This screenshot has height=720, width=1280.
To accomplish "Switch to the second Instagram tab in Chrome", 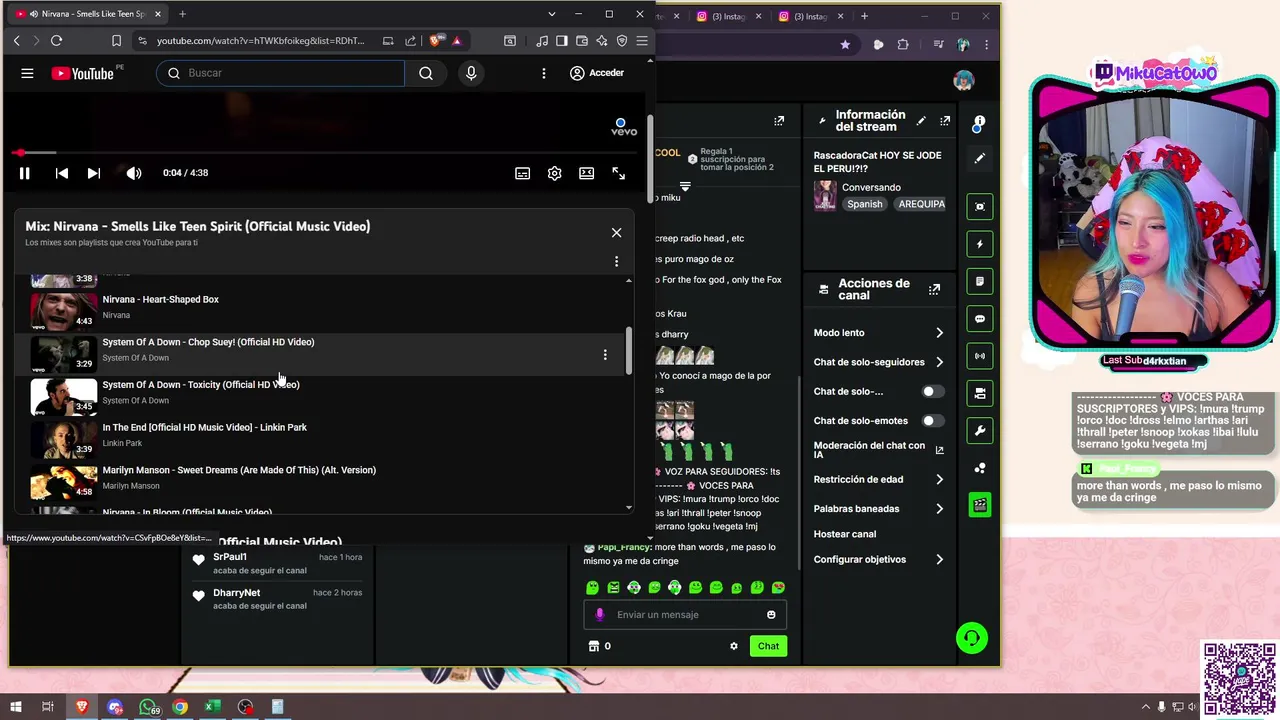I will click(x=811, y=16).
